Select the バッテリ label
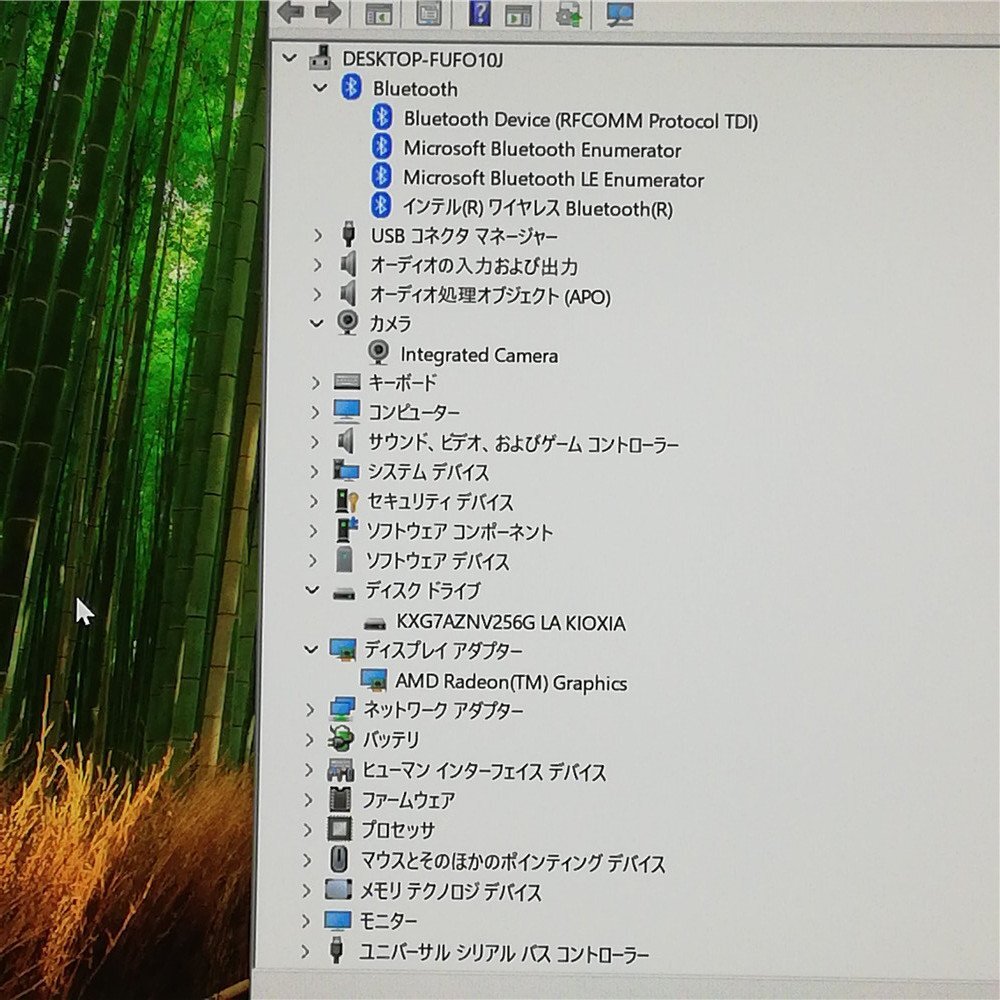Viewport: 1000px width, 1000px height. pyautogui.click(x=391, y=739)
